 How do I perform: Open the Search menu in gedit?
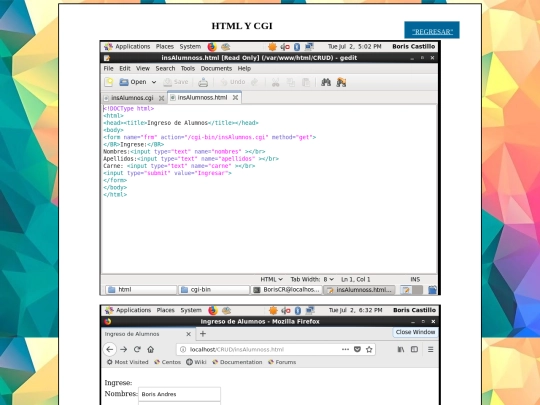coord(165,69)
